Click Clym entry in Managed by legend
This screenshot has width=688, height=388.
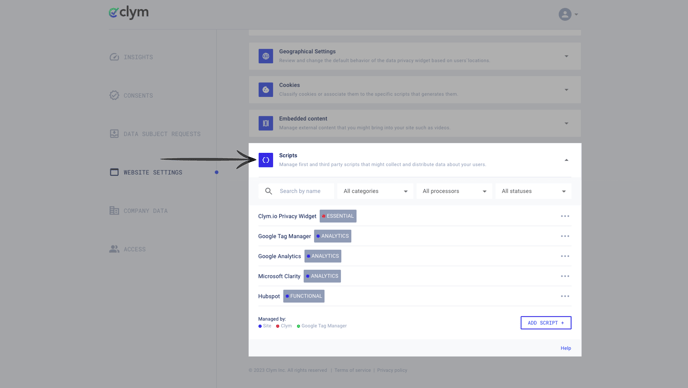click(284, 326)
